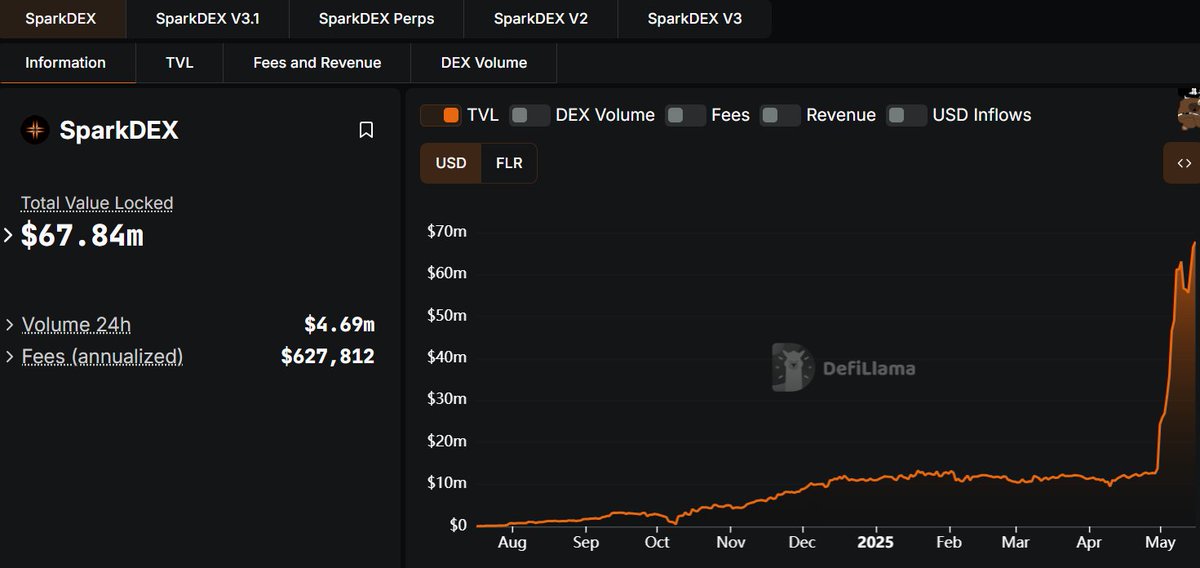The image size is (1200, 568).
Task: Open the SparkDEX Perps tab
Action: (377, 19)
